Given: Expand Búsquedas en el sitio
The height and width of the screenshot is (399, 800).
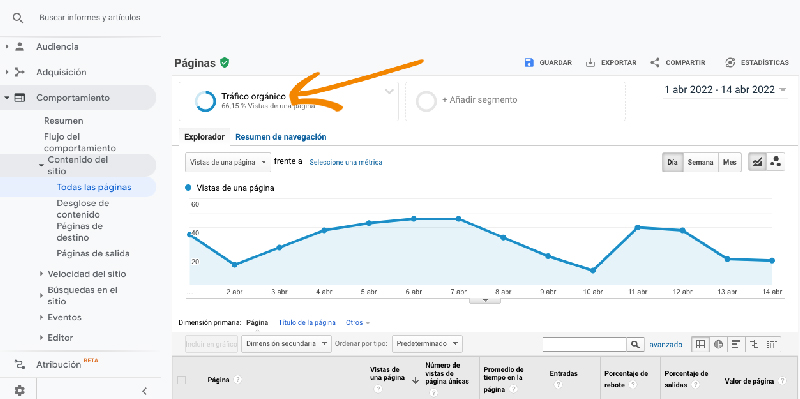Looking at the screenshot, I should [x=41, y=295].
